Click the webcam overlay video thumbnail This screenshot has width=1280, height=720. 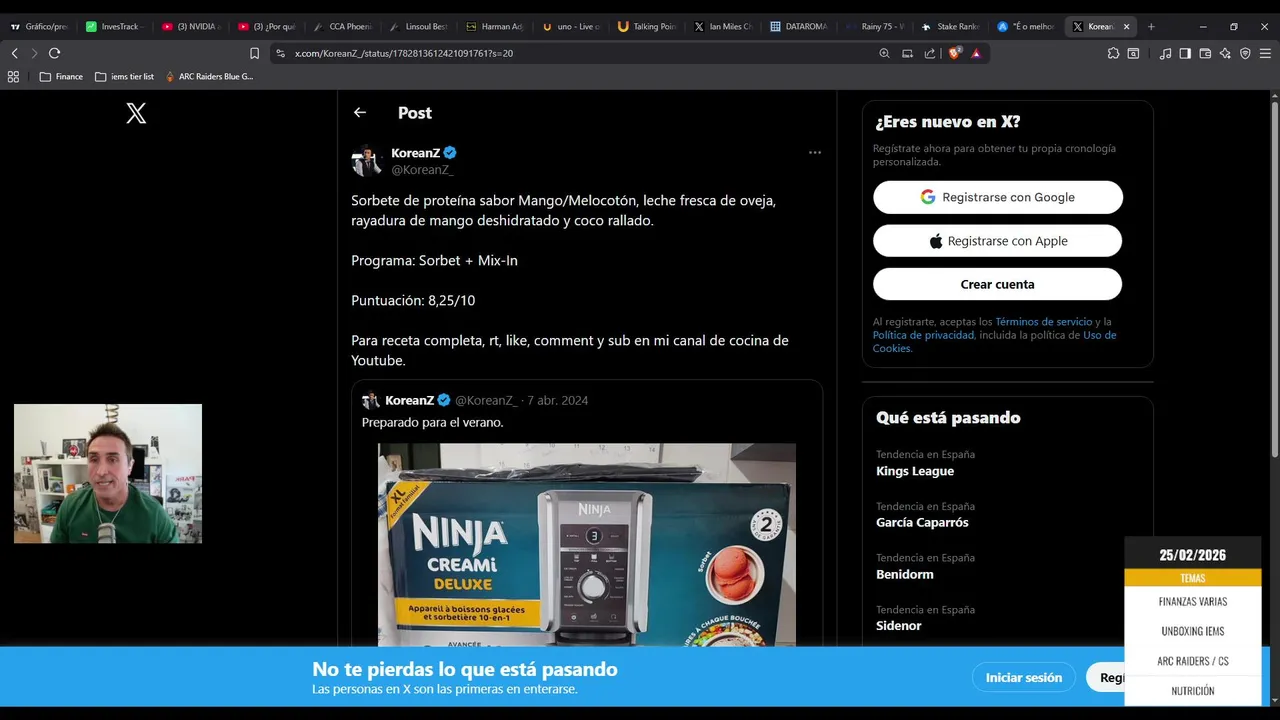point(108,474)
